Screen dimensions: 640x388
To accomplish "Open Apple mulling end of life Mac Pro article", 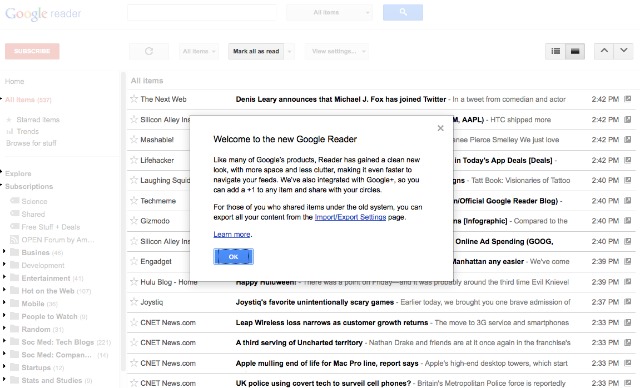I will (327, 363).
